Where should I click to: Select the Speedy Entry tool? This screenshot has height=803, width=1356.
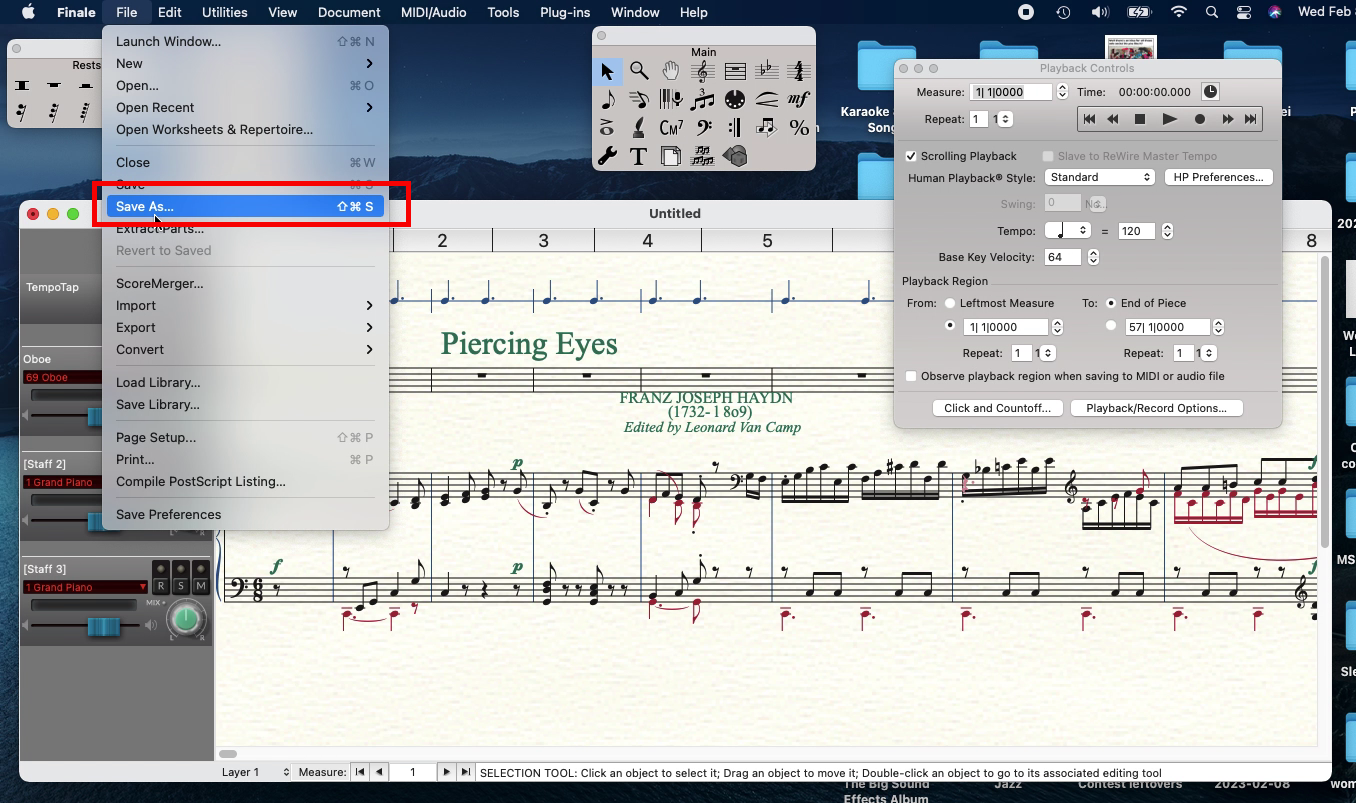[x=639, y=100]
